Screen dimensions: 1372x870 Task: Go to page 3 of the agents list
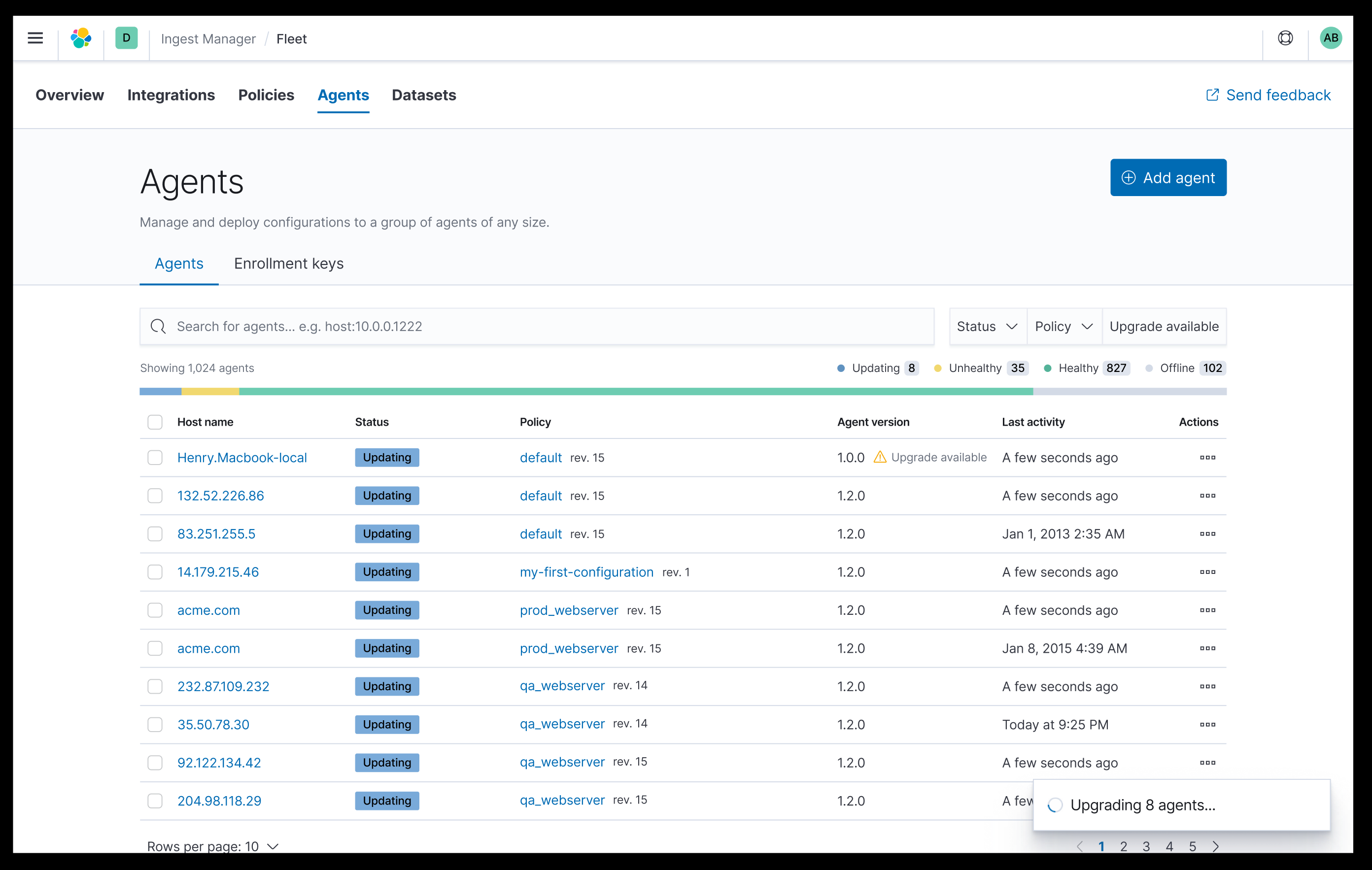(1147, 847)
